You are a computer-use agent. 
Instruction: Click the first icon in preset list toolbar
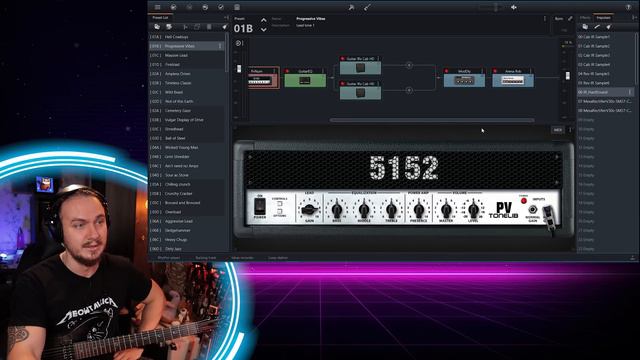click(157, 27)
